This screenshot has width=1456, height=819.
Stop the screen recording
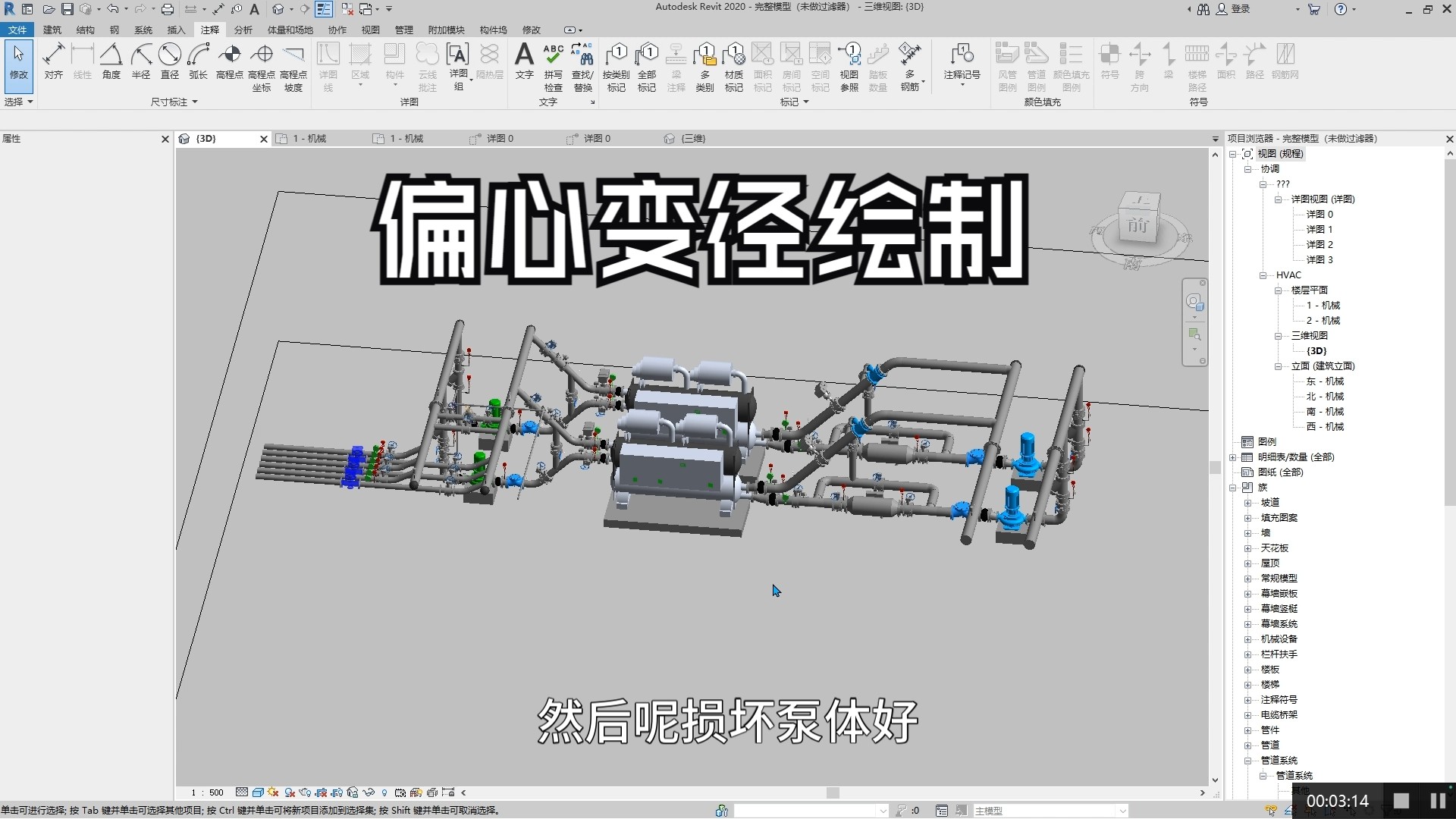click(1401, 801)
